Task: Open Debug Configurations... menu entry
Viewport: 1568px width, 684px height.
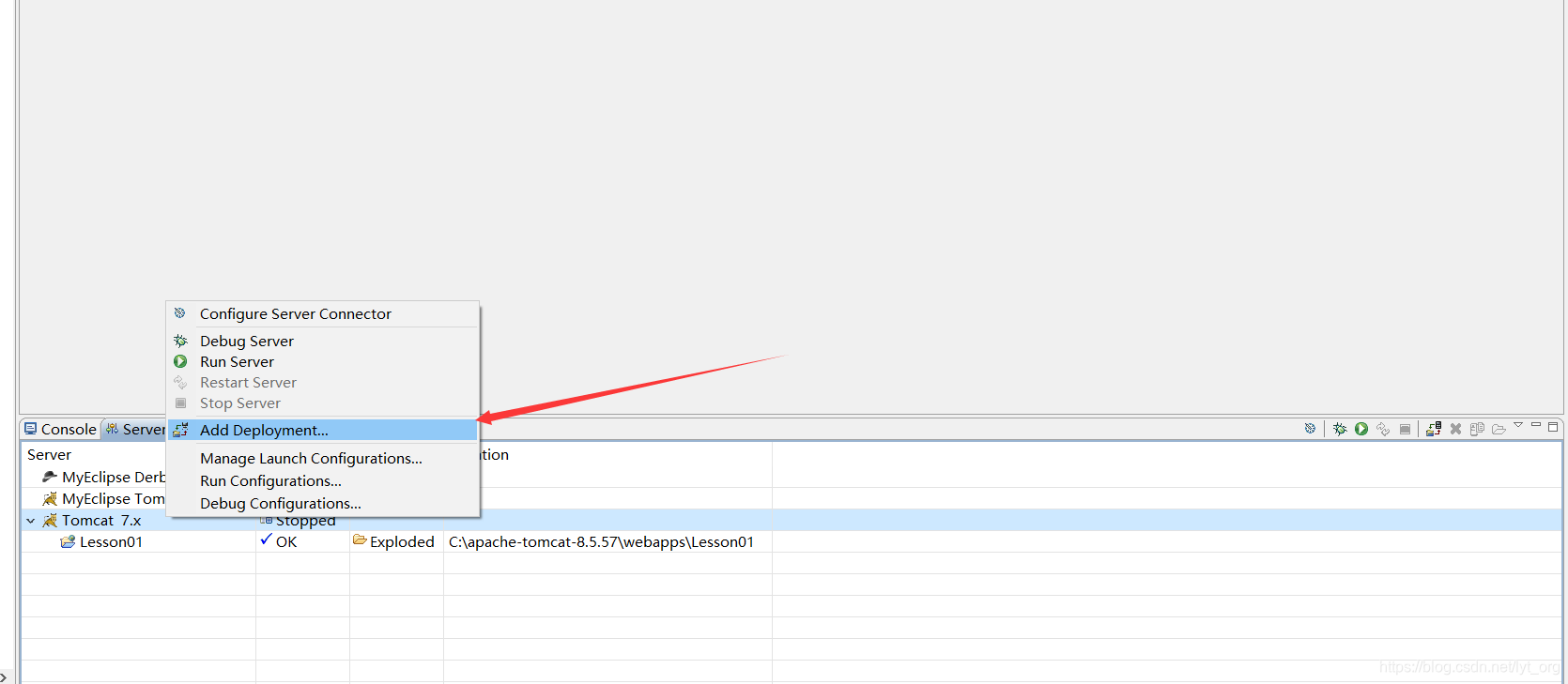Action: (x=322, y=504)
